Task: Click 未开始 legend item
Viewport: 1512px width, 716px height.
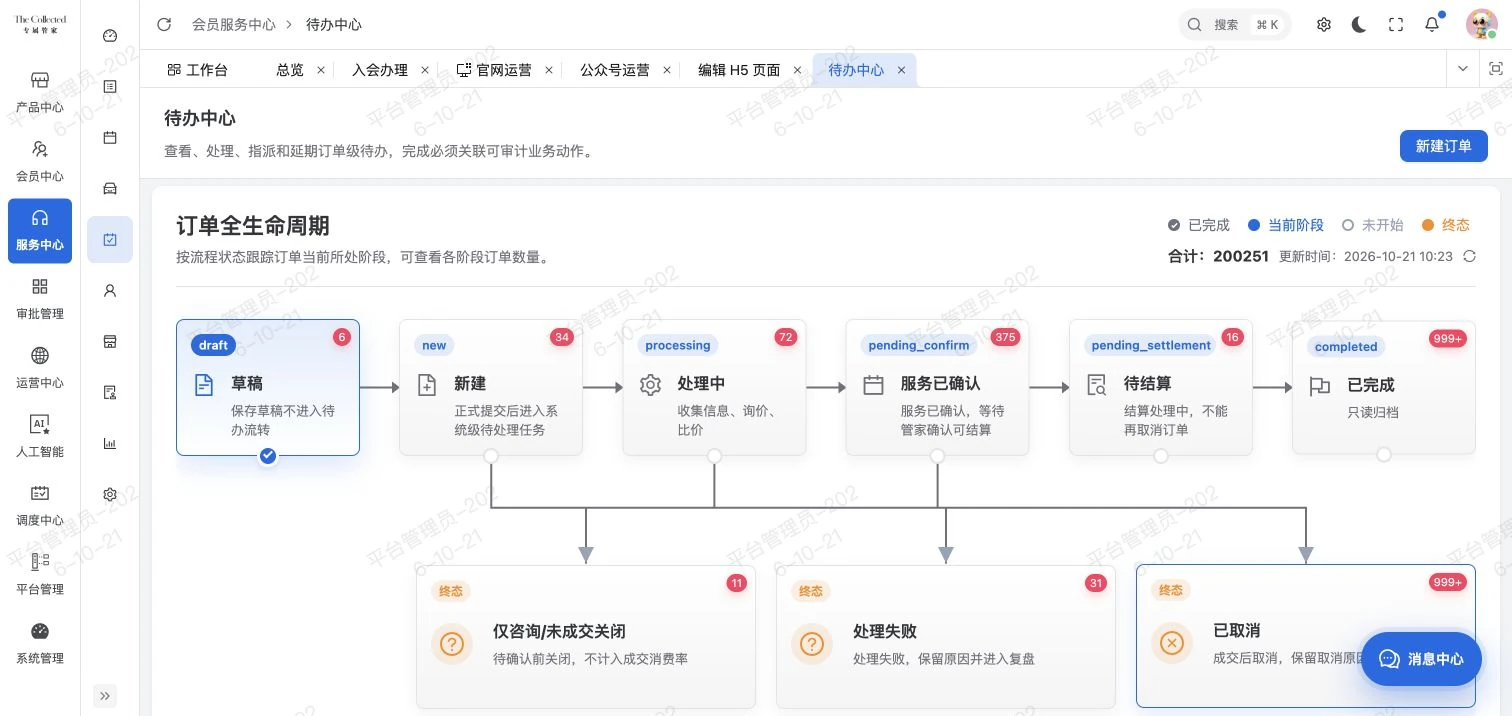Action: point(1372,225)
